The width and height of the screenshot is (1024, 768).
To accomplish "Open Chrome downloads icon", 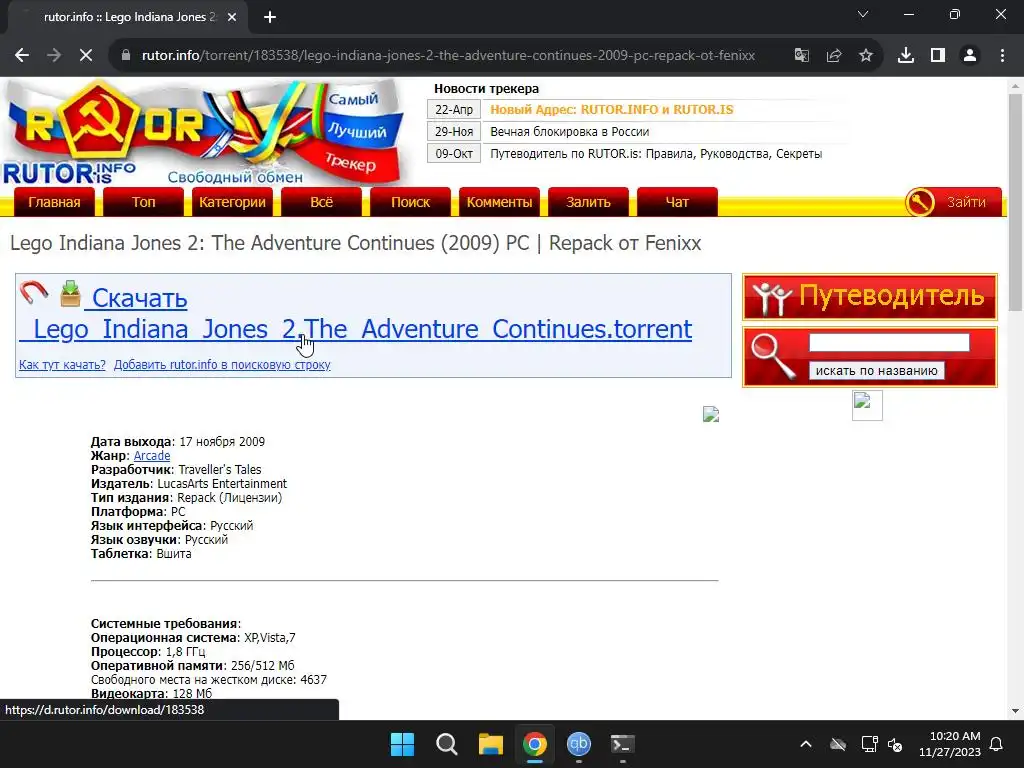I will point(906,56).
